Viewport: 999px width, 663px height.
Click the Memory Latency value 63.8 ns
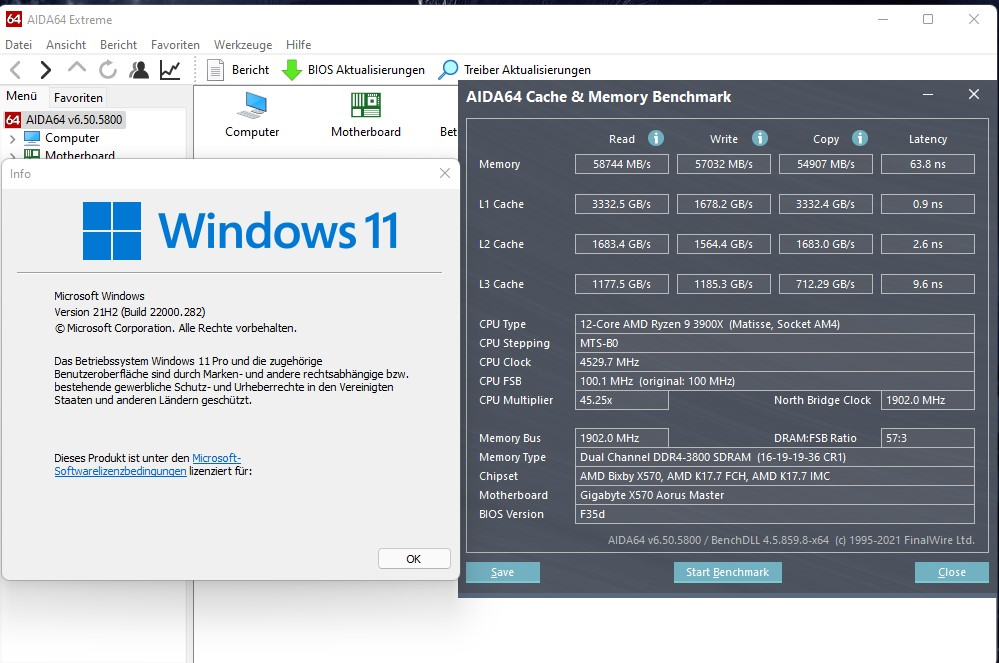928,164
